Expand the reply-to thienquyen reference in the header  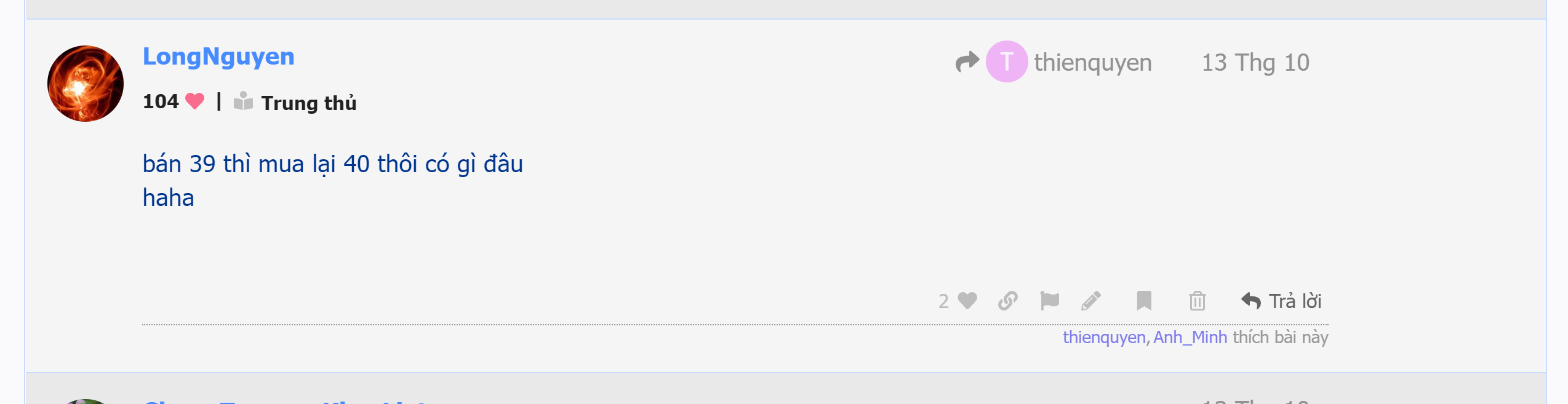[x=1092, y=63]
